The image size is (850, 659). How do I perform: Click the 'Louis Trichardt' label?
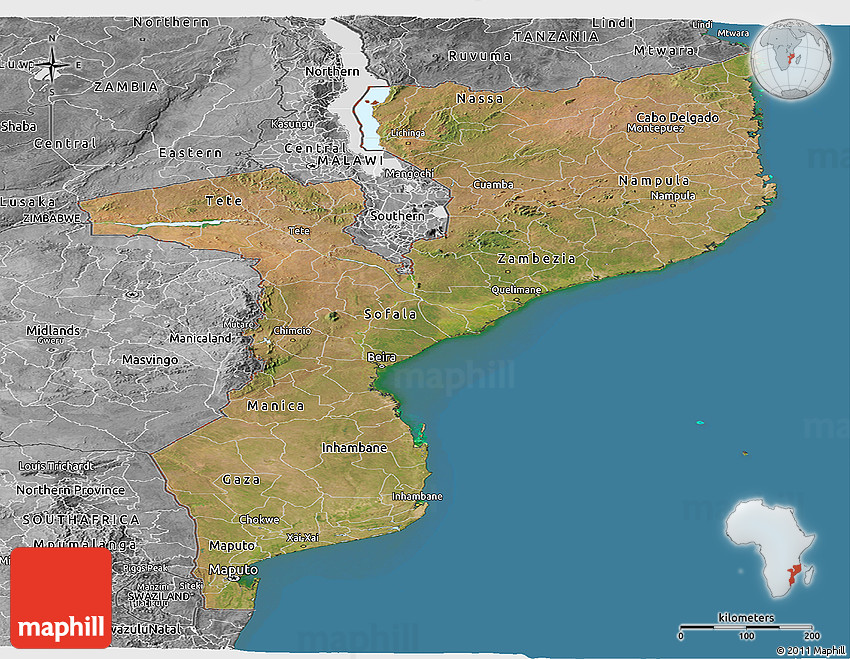coord(56,466)
